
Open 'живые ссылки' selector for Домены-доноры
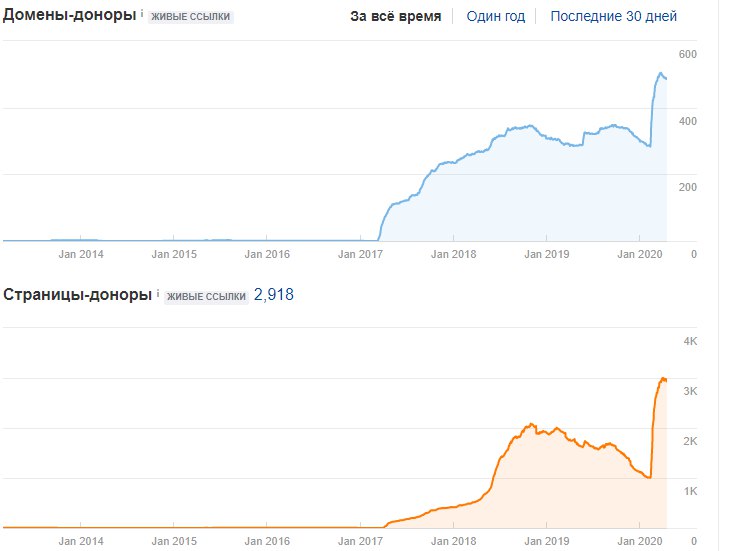[x=191, y=16]
